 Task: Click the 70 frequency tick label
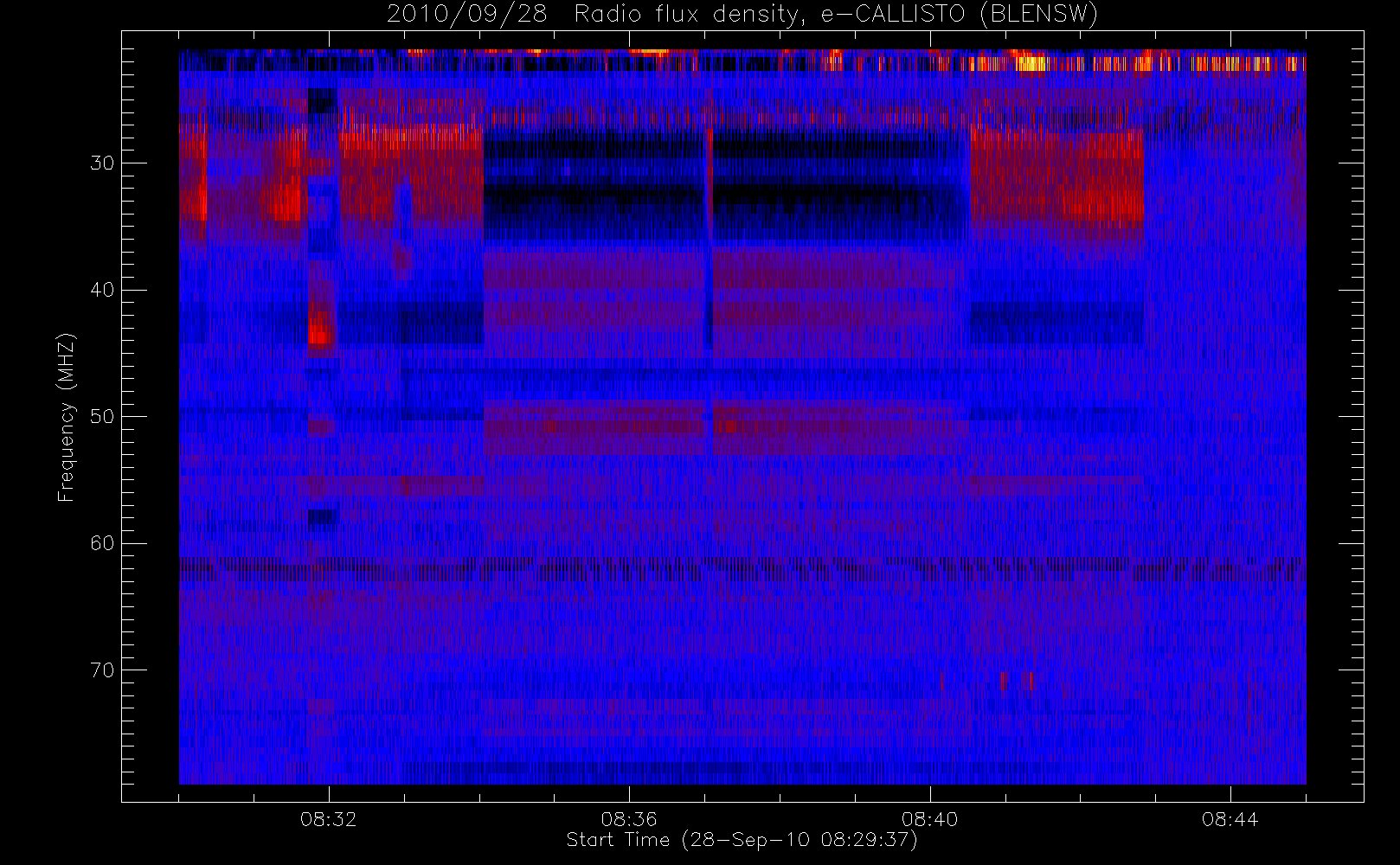tap(102, 670)
